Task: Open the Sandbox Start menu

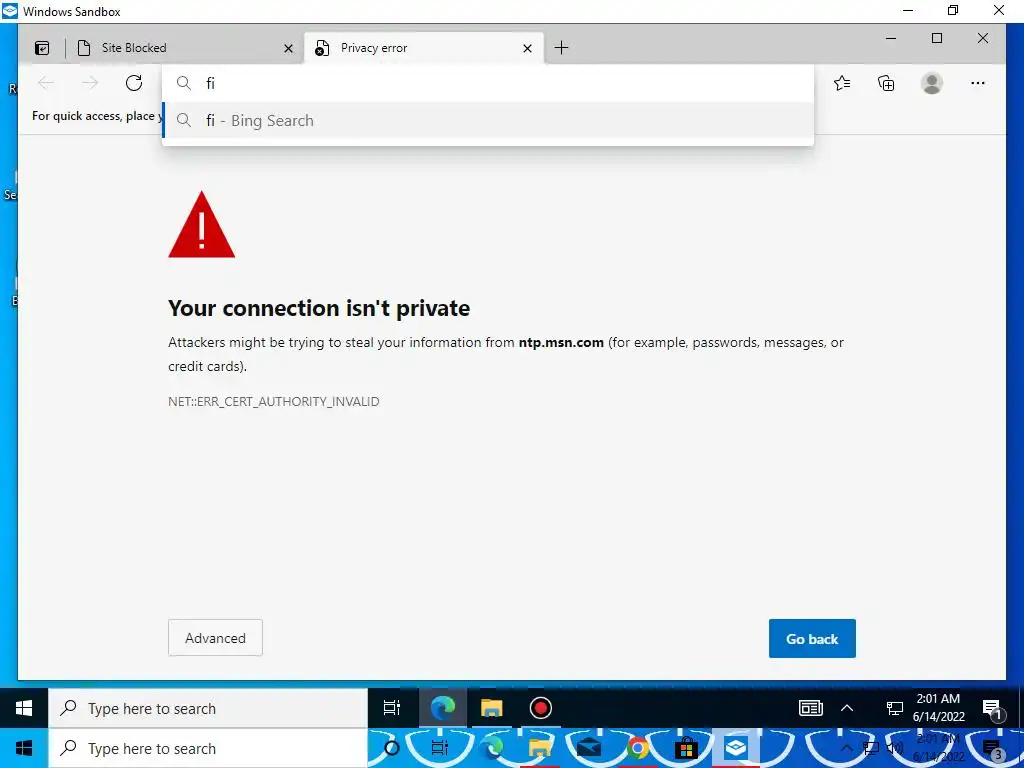Action: 24,709
